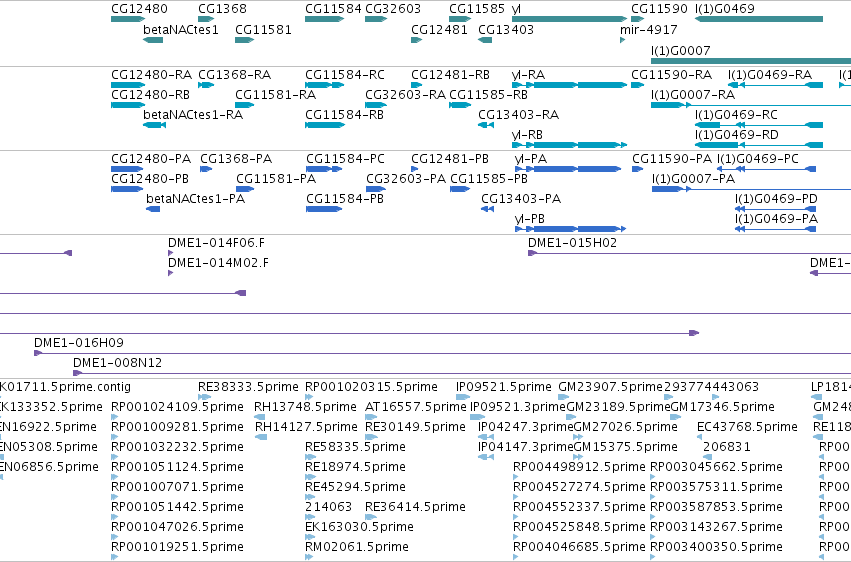
Task: Click EST RP001020315.5prime
Action: click(x=371, y=387)
